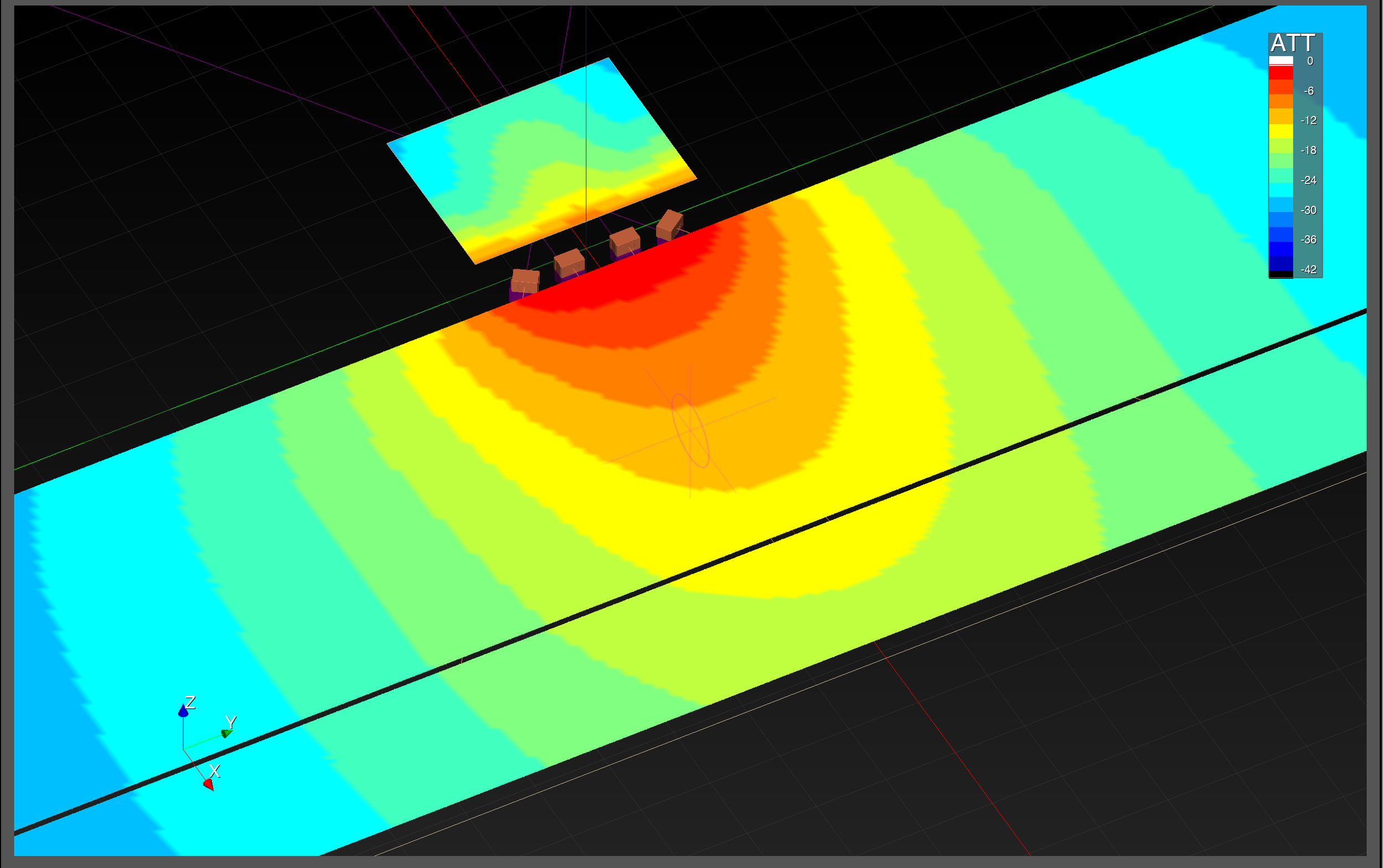Click the ATT legend title
The width and height of the screenshot is (1383, 868).
pyautogui.click(x=1292, y=43)
